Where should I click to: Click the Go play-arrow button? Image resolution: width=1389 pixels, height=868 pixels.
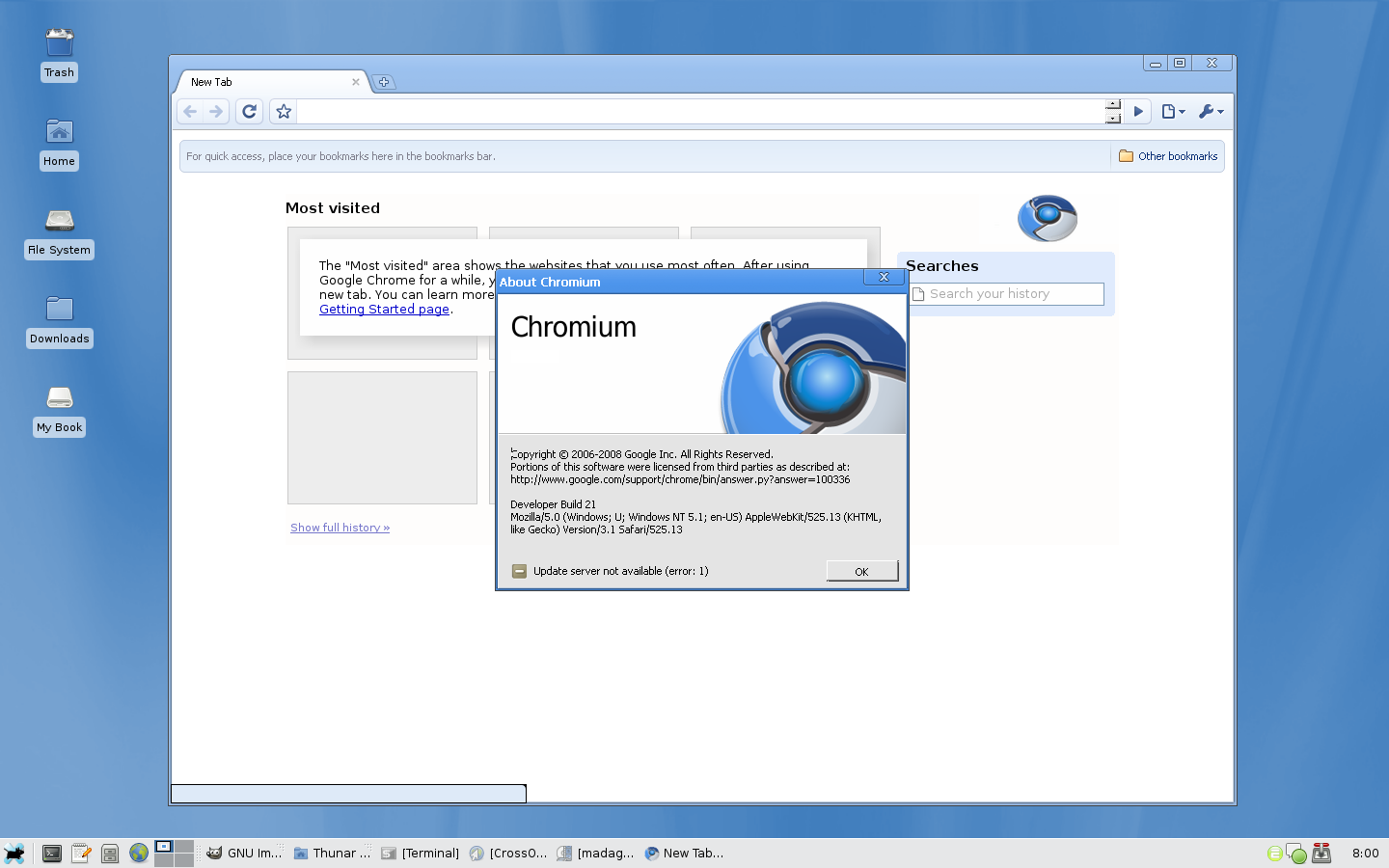[x=1138, y=112]
